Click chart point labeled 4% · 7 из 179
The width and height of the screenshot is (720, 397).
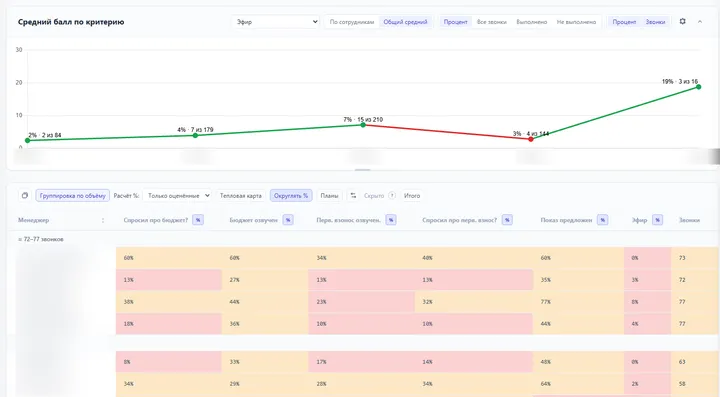195,135
